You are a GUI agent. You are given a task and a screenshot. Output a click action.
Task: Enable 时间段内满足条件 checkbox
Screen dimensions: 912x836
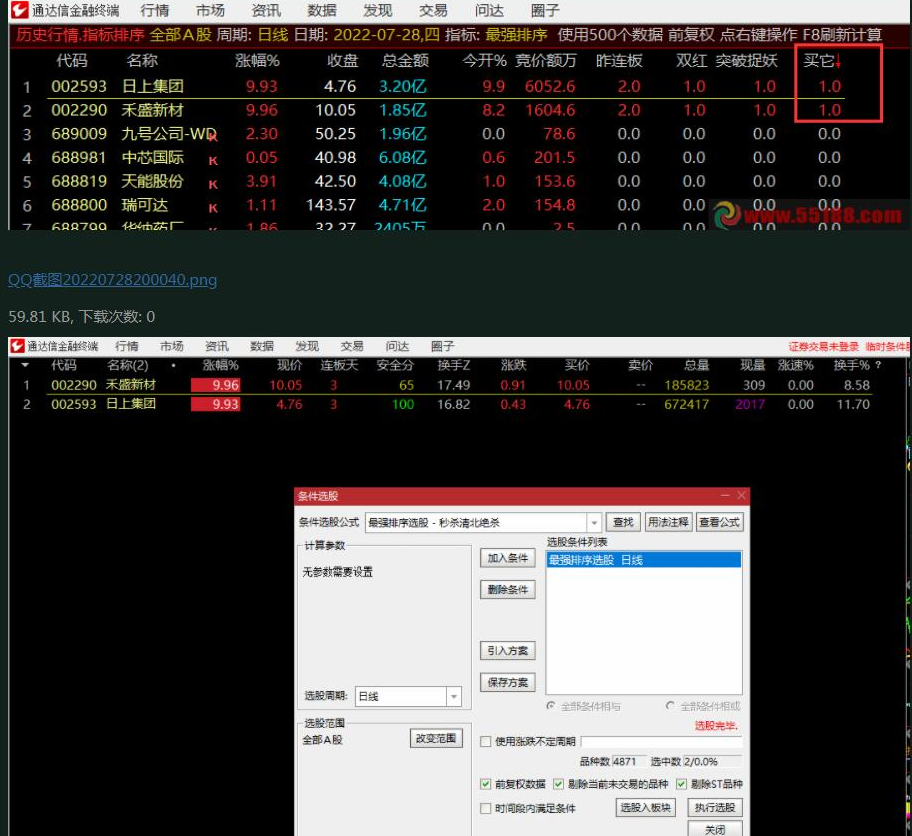pyautogui.click(x=486, y=809)
